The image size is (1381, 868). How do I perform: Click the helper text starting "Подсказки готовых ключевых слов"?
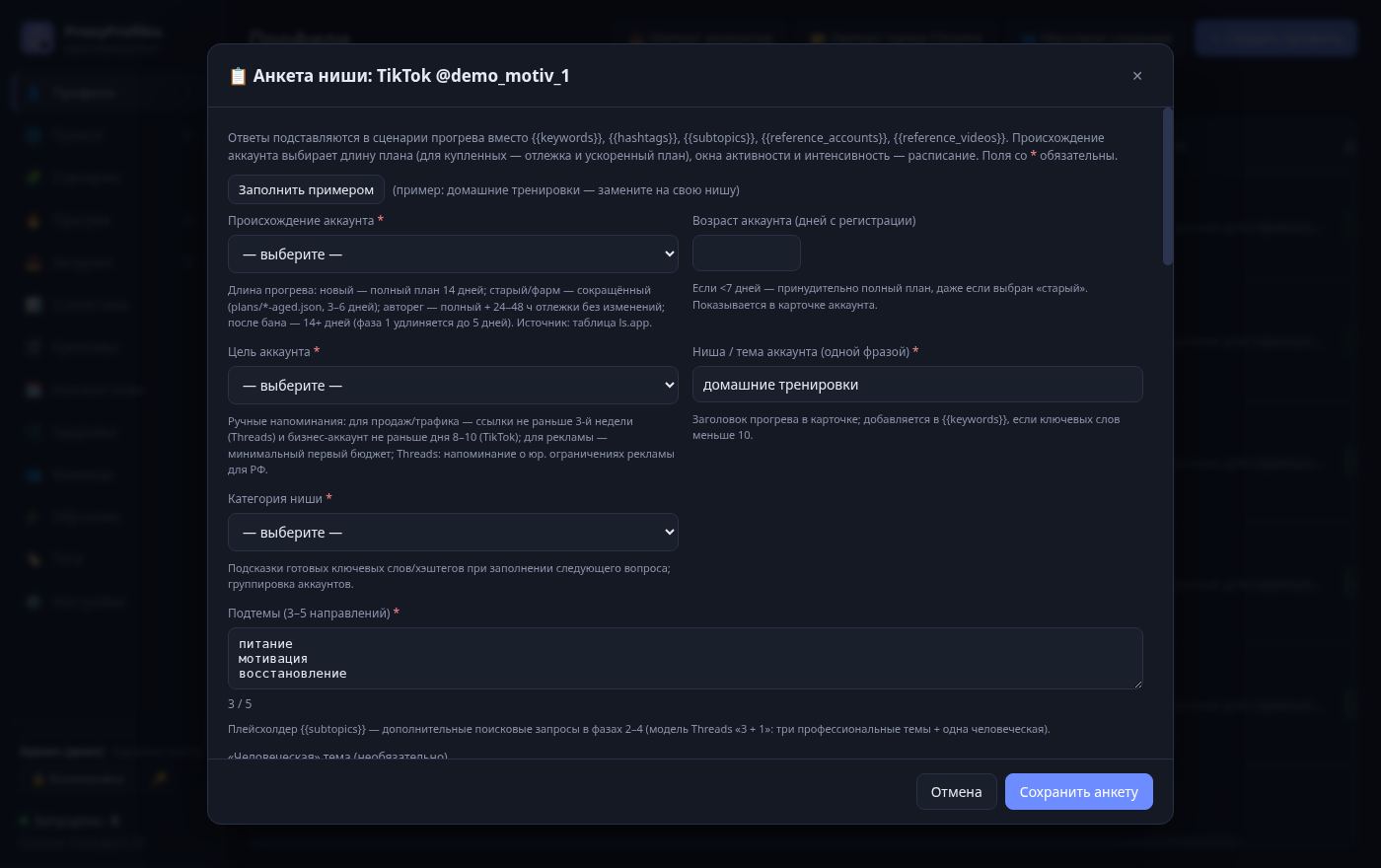click(x=449, y=576)
